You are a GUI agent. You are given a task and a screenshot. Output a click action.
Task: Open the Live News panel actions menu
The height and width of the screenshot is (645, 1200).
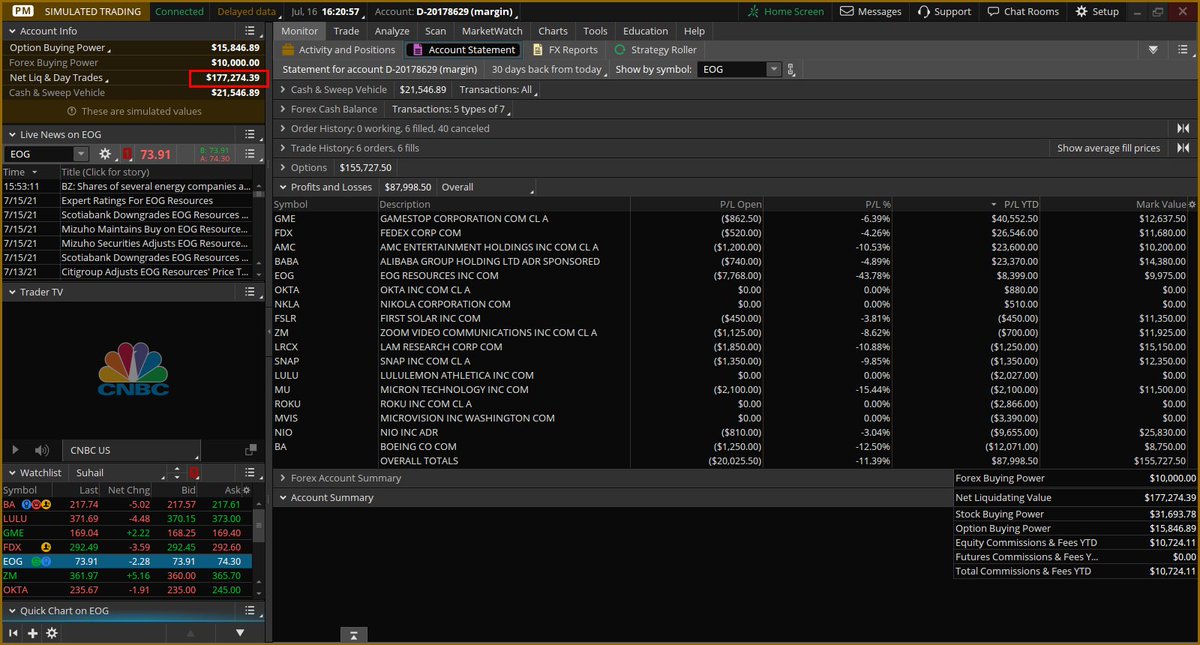coord(250,134)
